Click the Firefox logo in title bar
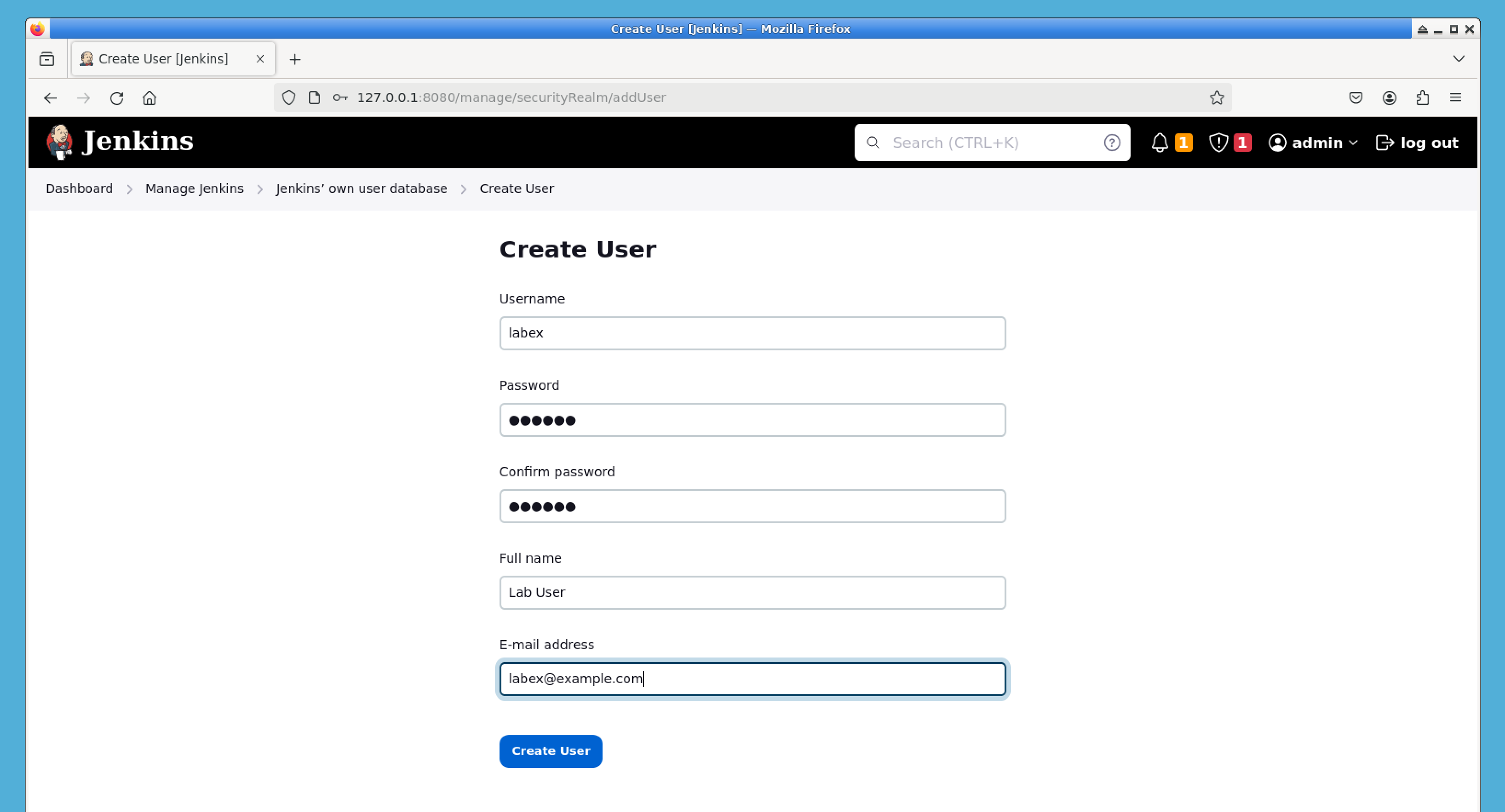Screen dimensions: 1505x812 [x=37, y=29]
